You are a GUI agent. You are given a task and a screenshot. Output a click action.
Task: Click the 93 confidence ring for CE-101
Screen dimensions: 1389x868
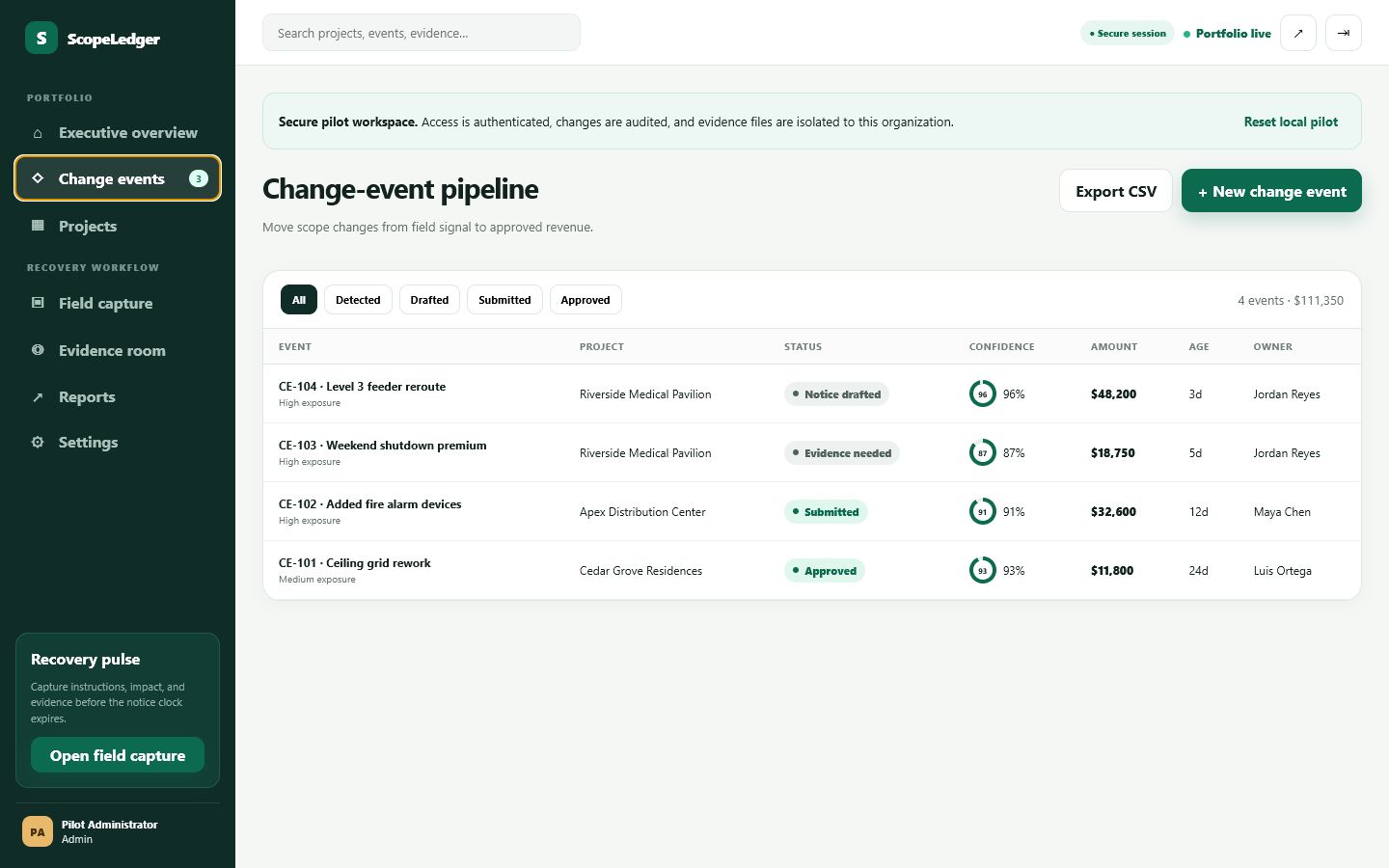pos(982,570)
